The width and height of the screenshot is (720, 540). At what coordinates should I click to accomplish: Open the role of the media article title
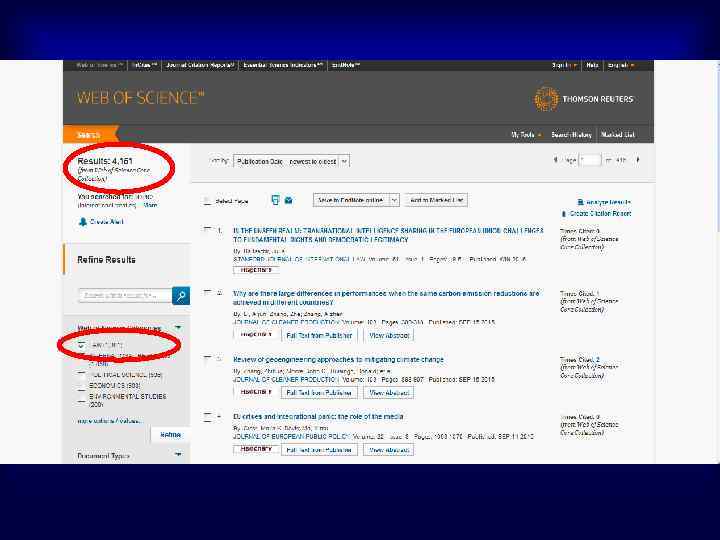tap(318, 416)
